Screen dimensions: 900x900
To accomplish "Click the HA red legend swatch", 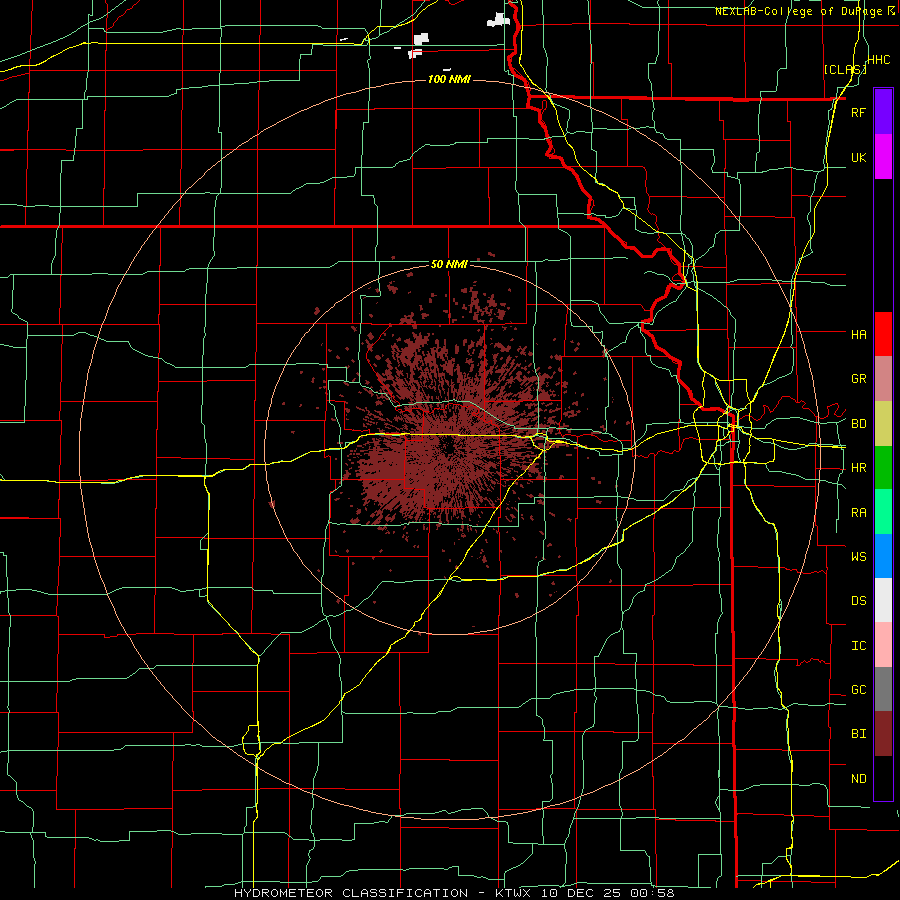I will pos(883,334).
